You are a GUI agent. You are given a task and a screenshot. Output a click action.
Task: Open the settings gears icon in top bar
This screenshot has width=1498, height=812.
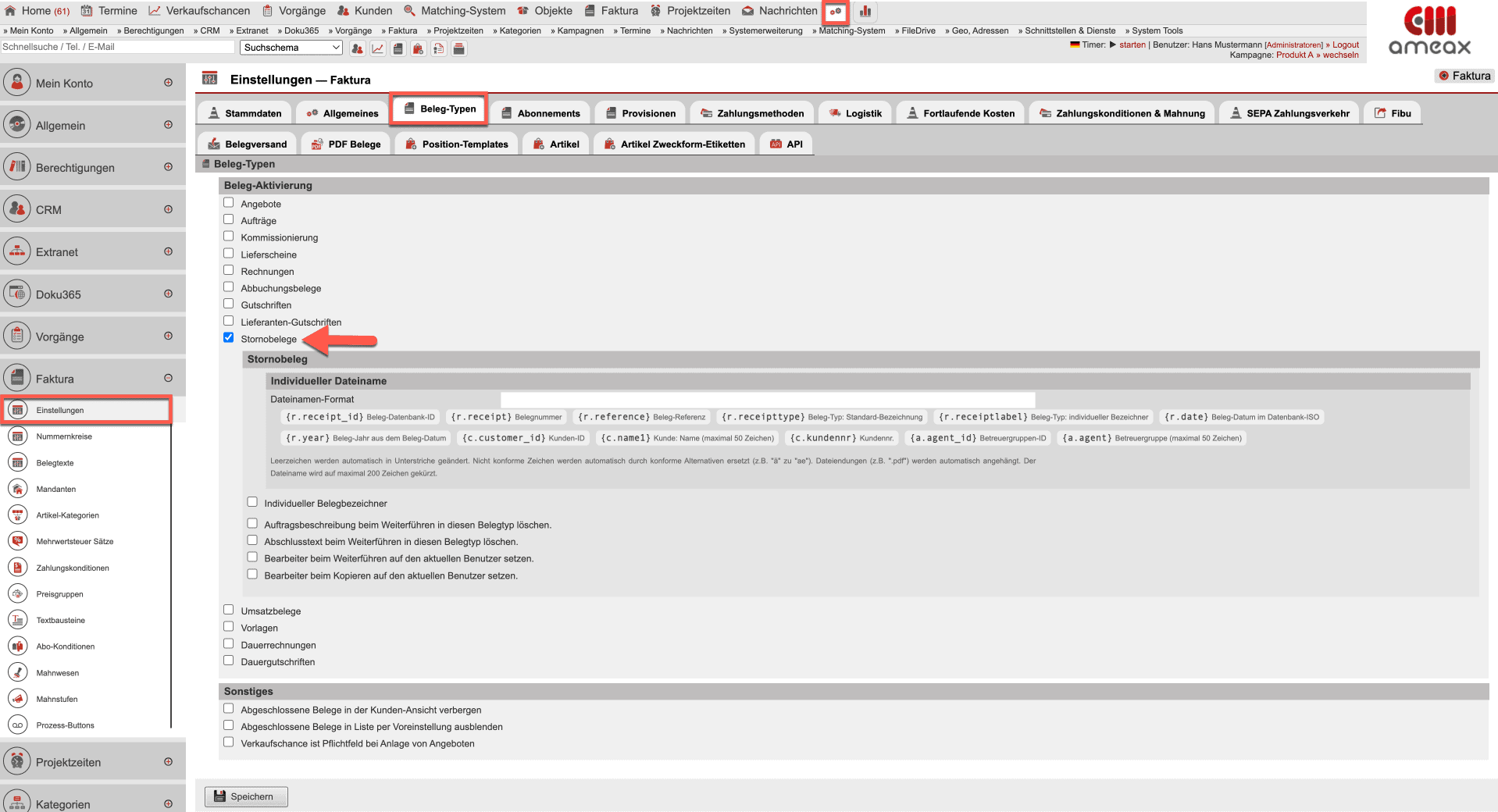coord(836,12)
